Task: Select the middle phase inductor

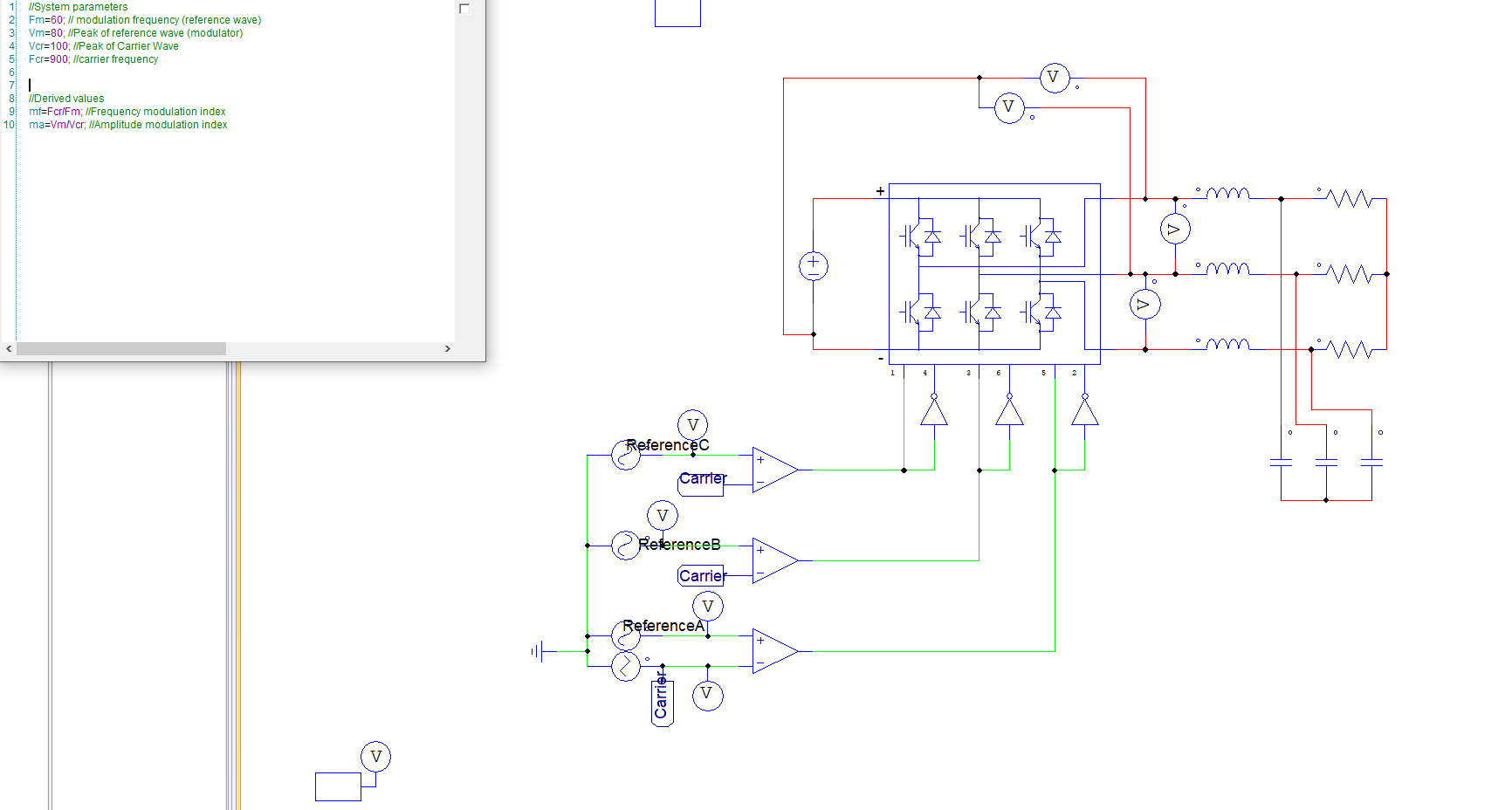Action: point(1227,269)
